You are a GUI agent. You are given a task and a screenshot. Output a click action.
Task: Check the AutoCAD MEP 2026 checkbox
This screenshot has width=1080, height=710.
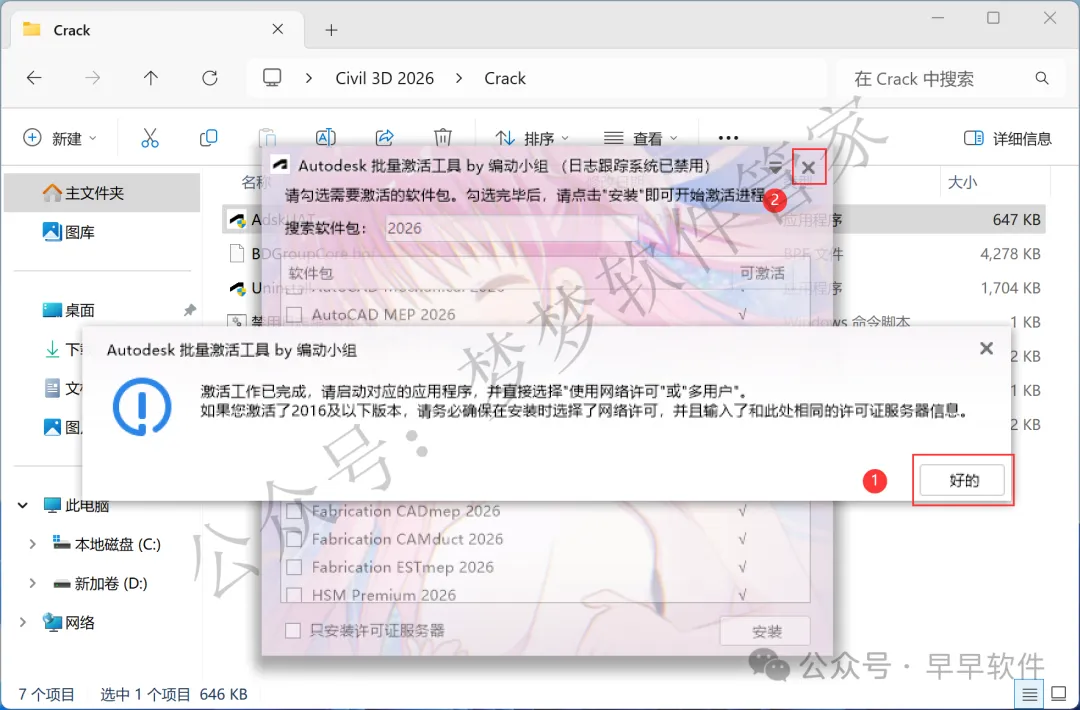(x=294, y=315)
